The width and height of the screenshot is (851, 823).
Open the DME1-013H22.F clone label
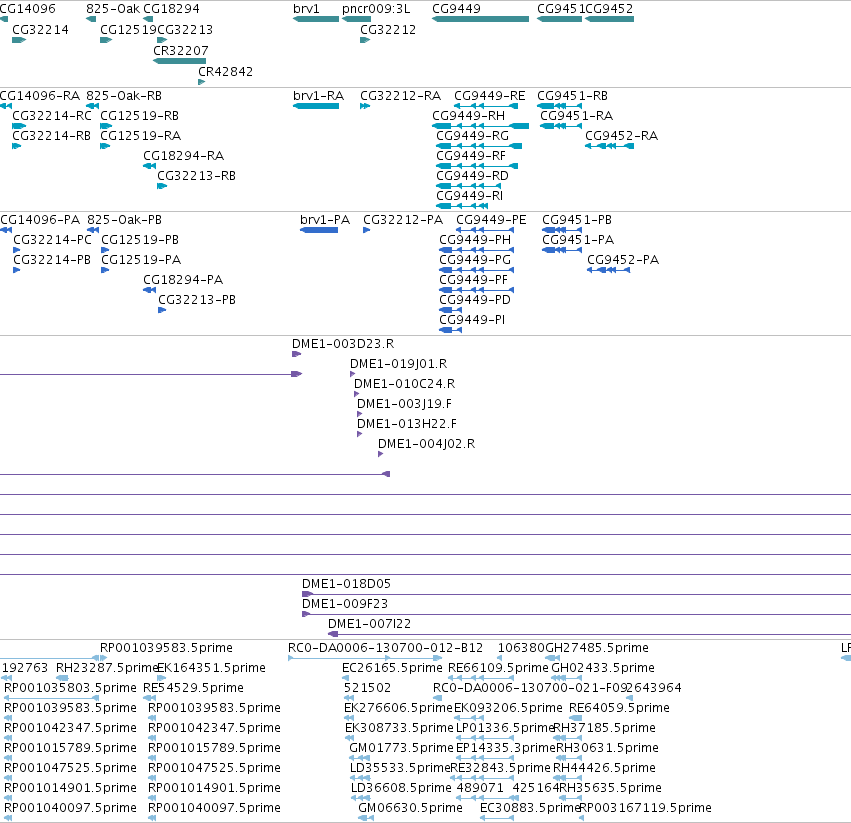coord(407,424)
